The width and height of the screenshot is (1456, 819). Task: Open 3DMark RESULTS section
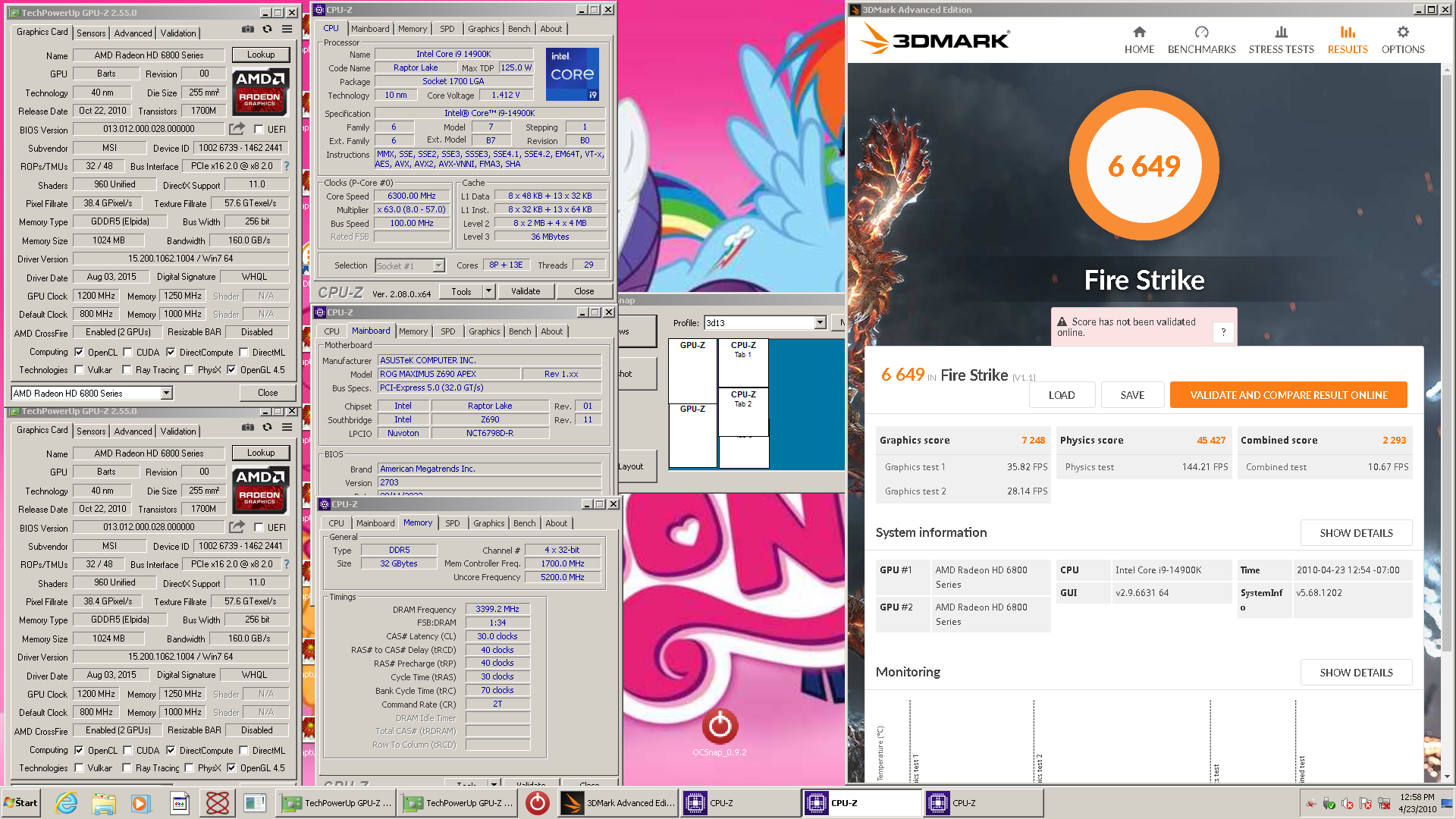click(1348, 40)
